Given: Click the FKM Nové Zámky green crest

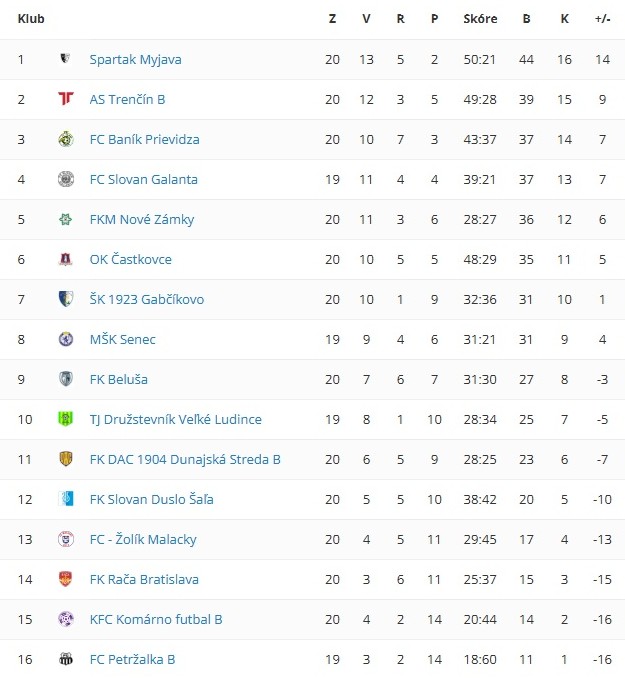Looking at the screenshot, I should click(x=66, y=219).
